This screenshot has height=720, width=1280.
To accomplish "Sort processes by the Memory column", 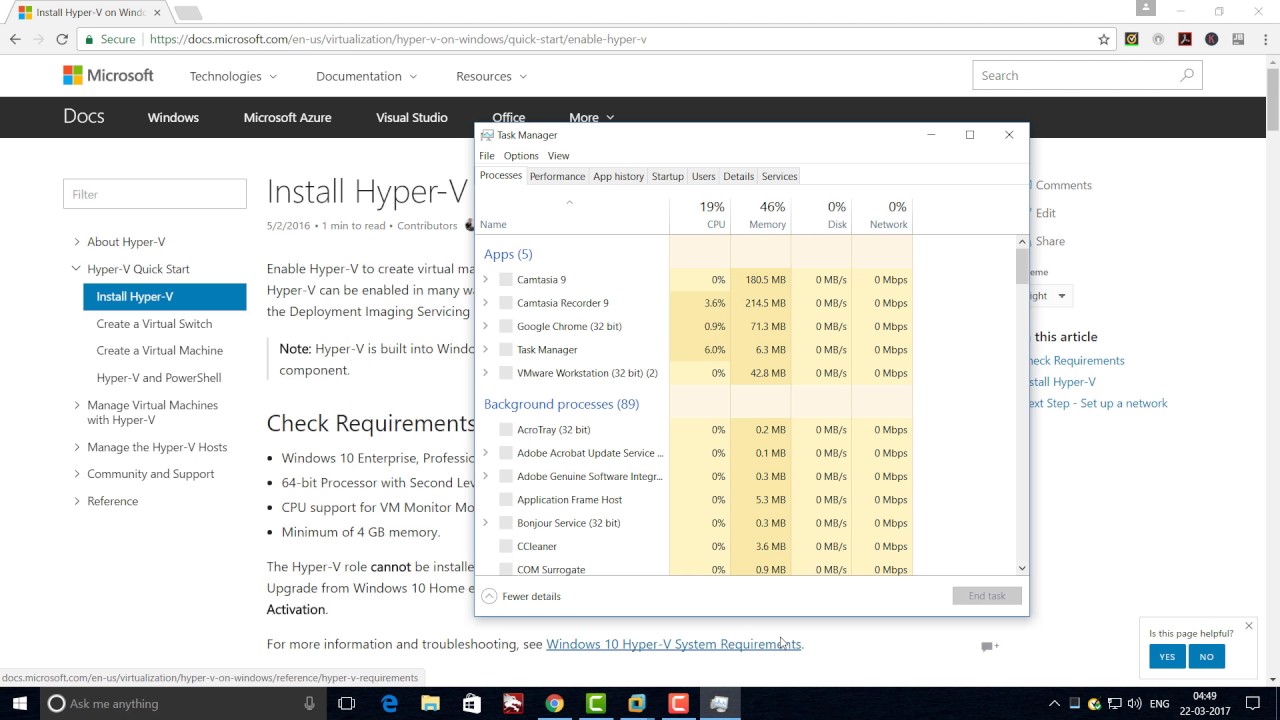I will (761, 214).
